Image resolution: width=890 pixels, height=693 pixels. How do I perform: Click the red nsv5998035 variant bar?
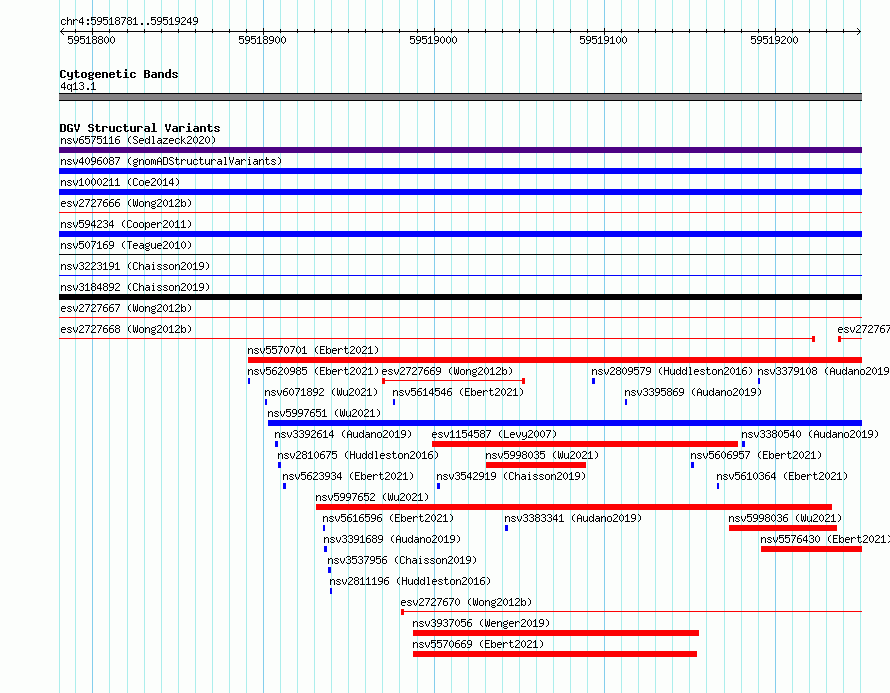(x=536, y=465)
